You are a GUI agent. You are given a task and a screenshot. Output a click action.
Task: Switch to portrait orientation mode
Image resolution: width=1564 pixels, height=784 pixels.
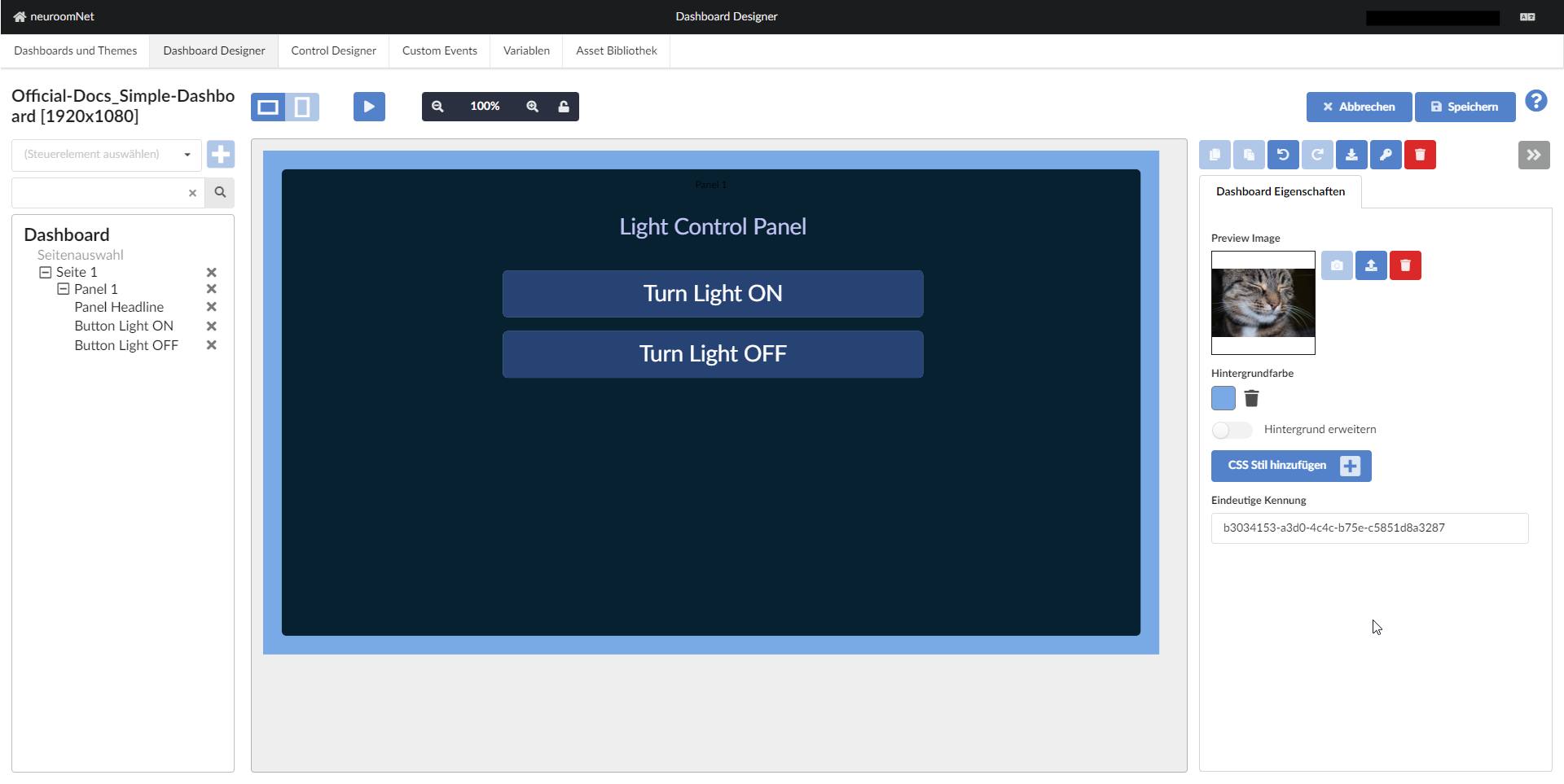pos(302,106)
